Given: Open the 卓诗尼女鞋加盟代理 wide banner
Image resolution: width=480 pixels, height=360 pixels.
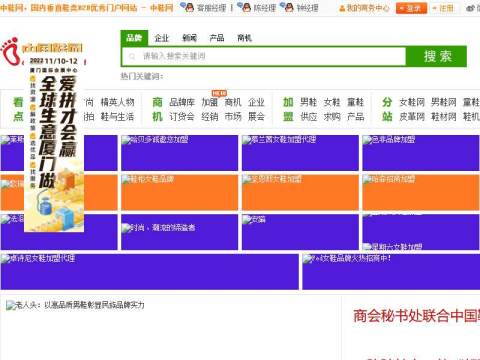Looking at the screenshot, I should click(150, 272).
